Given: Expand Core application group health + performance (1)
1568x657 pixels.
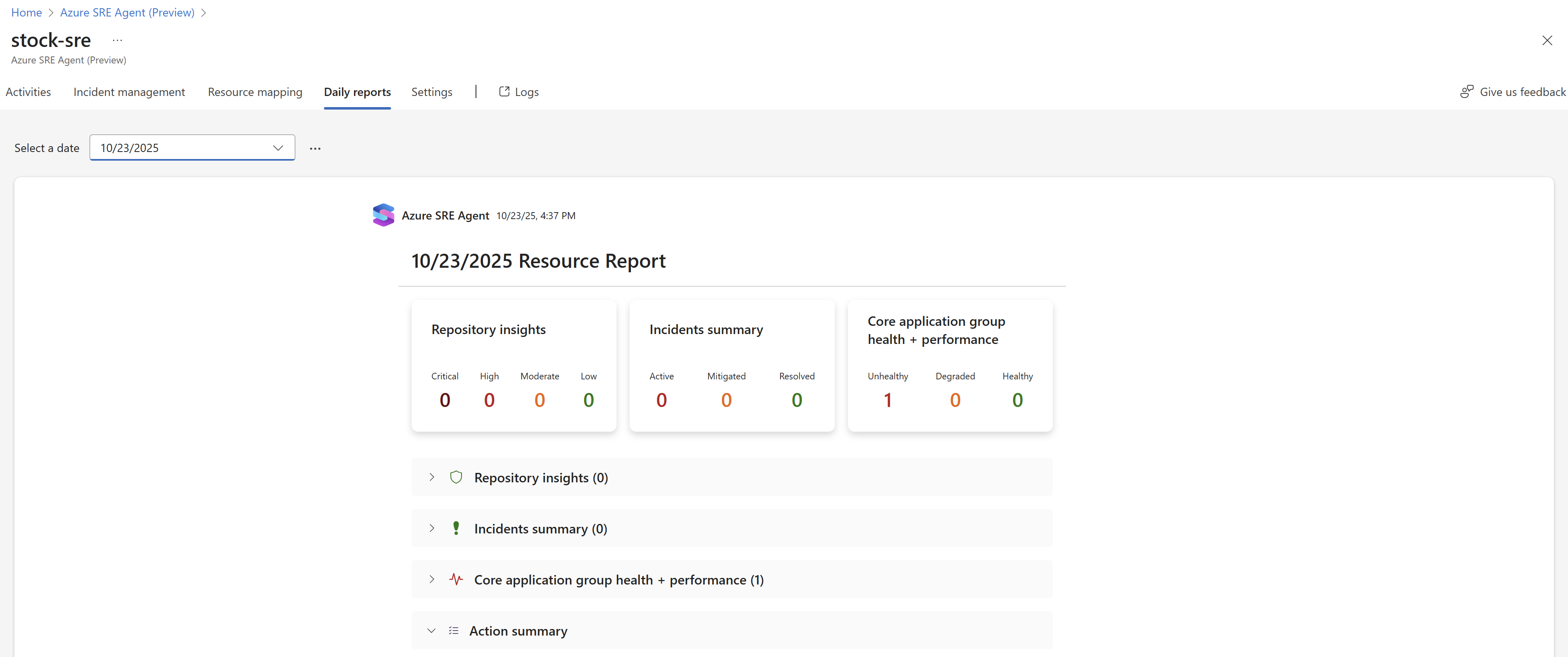Looking at the screenshot, I should click(x=431, y=580).
